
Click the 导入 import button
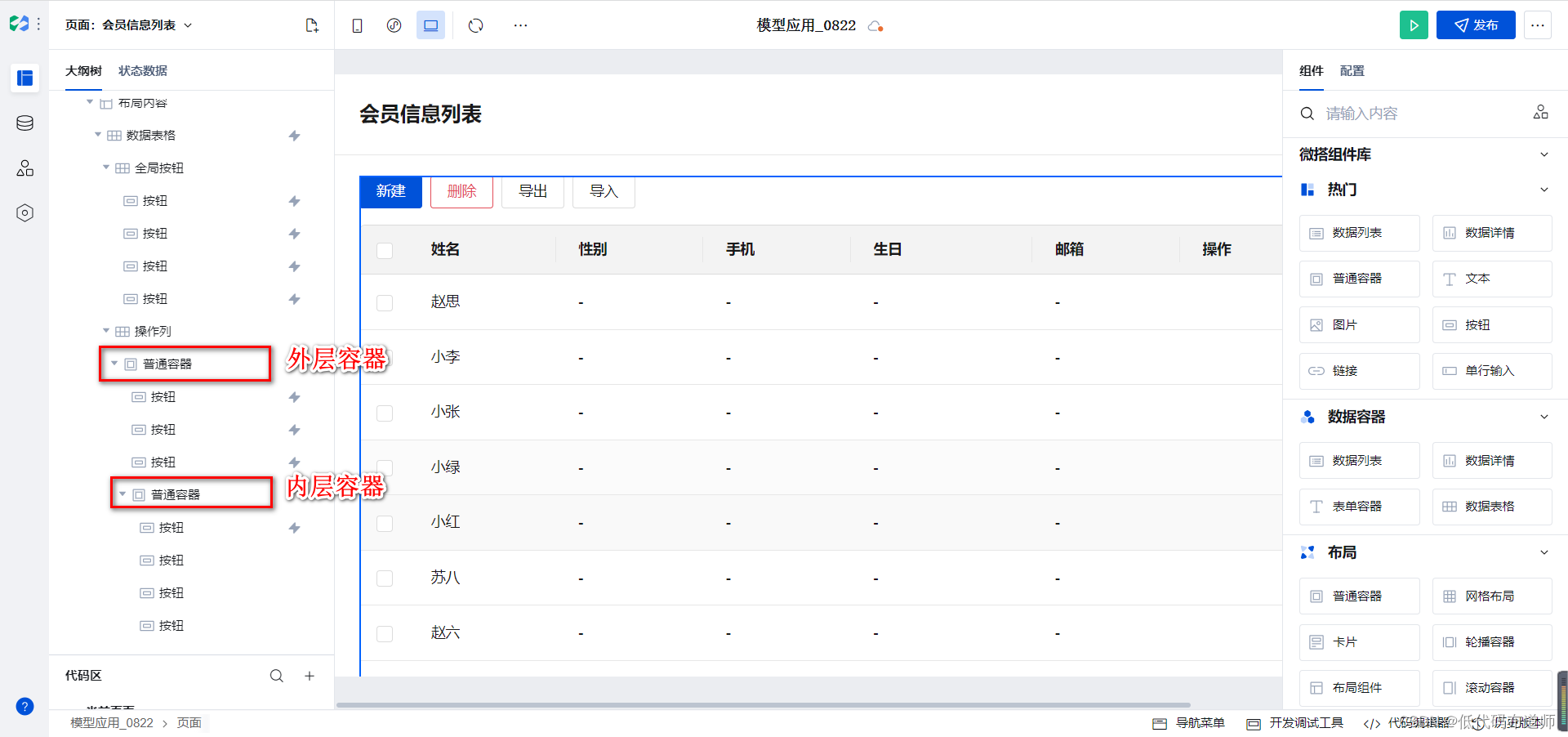[x=604, y=192]
